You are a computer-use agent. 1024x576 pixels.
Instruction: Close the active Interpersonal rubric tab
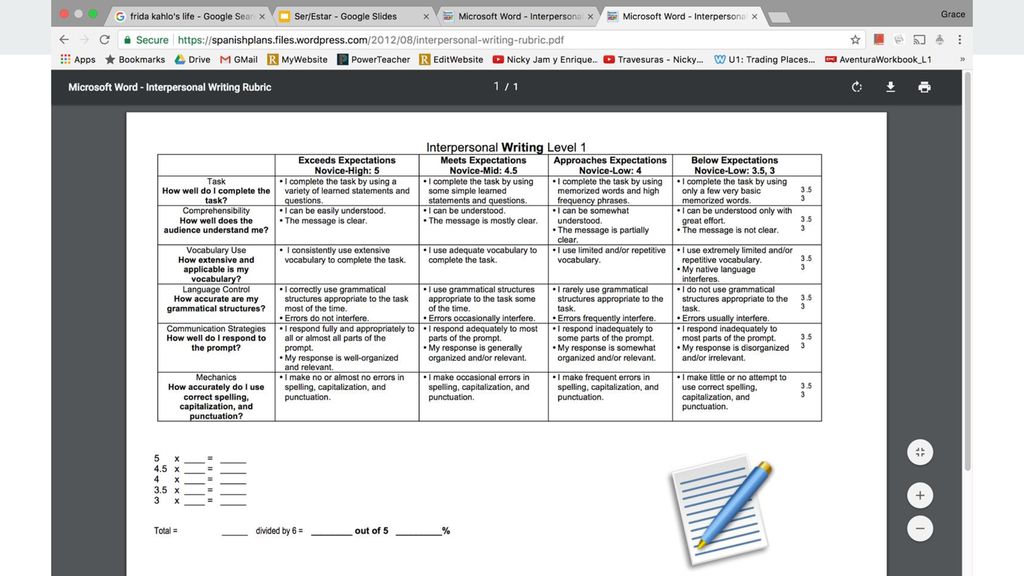tap(754, 16)
